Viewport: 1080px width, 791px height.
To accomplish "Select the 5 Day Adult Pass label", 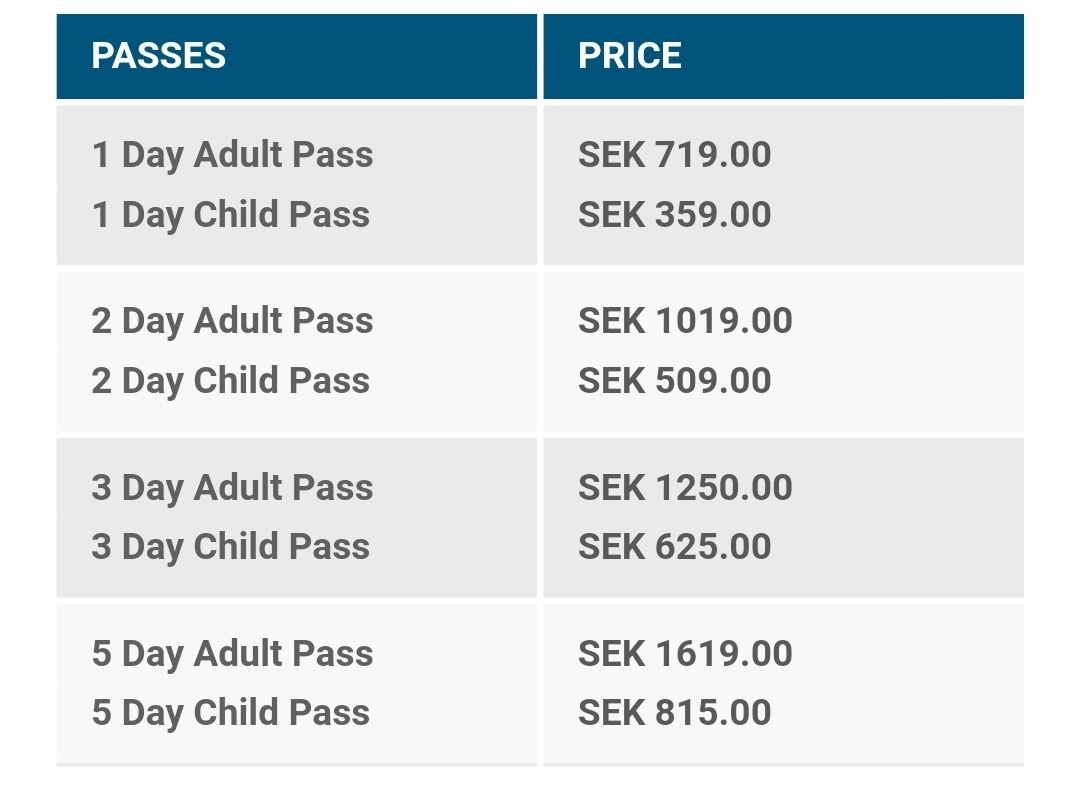I will (232, 654).
